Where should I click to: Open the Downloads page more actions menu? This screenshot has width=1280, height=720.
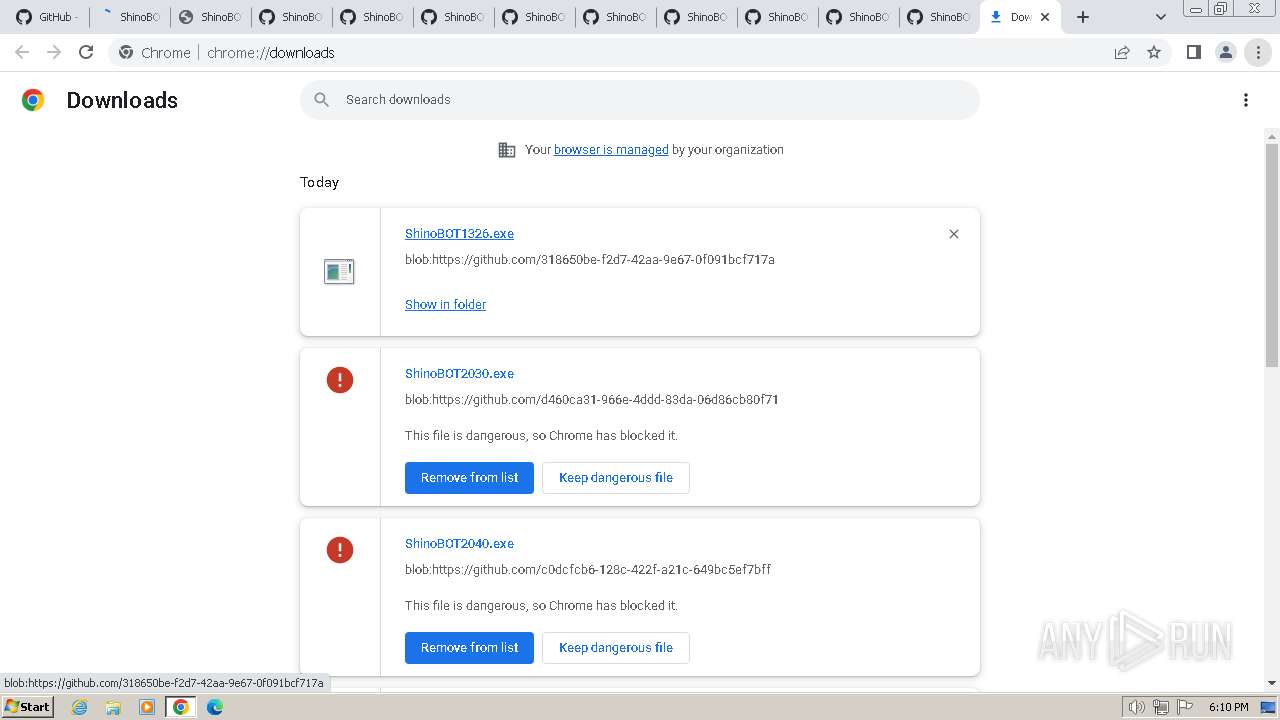coord(1245,100)
